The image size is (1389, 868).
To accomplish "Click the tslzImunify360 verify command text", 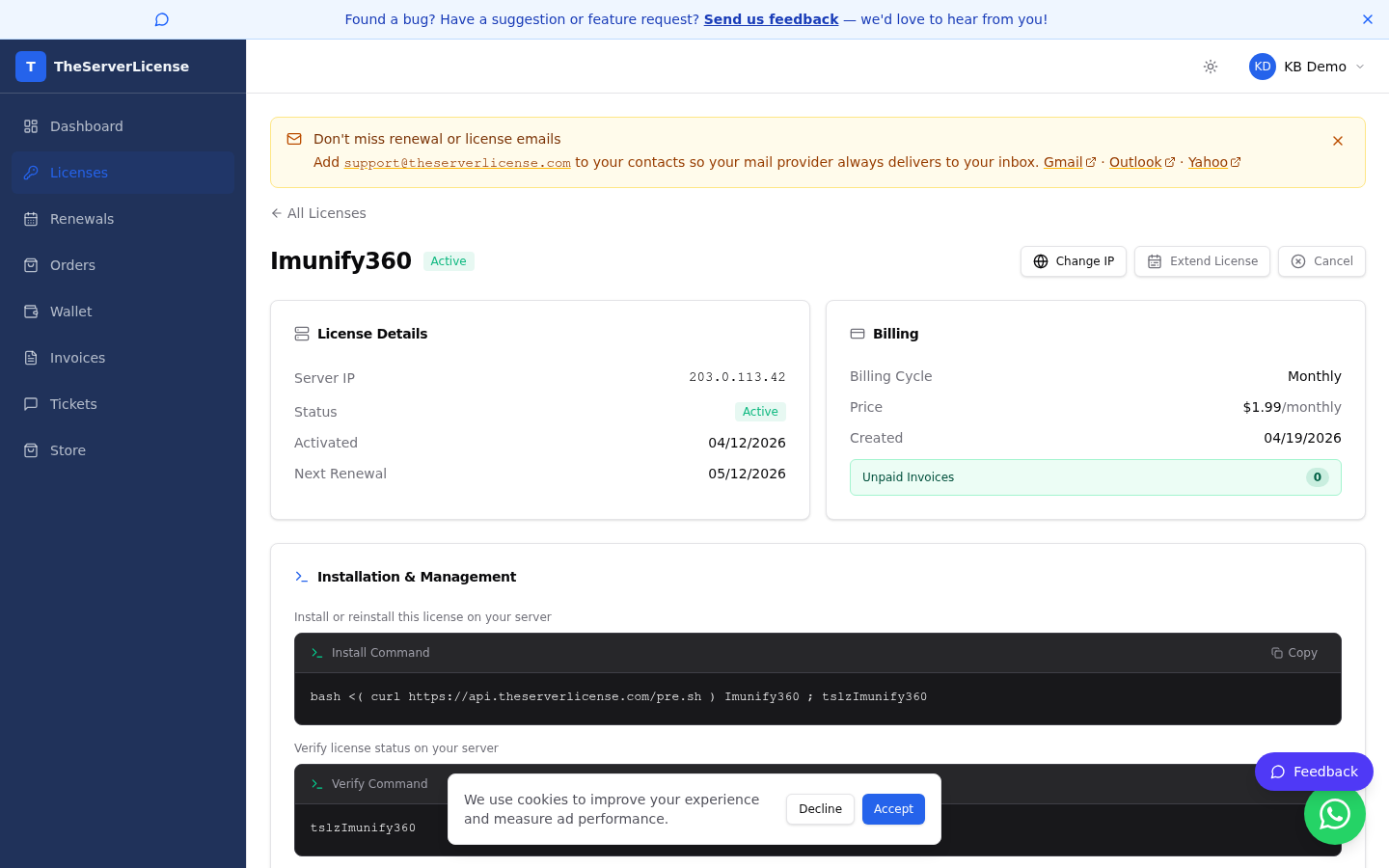I will coord(363,827).
